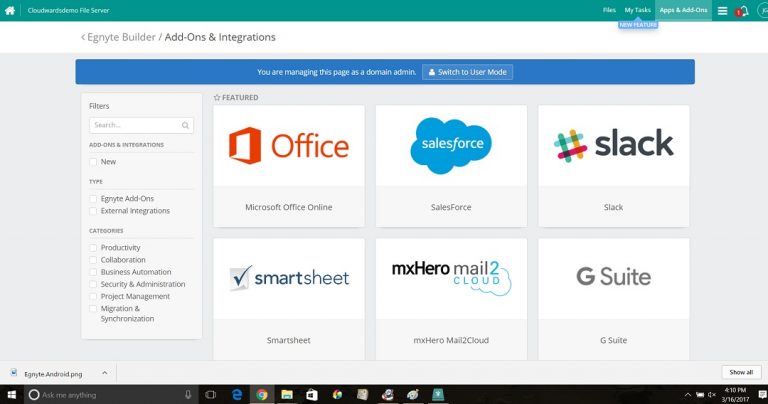The height and width of the screenshot is (404, 768).
Task: Open the Slack integration card
Action: (614, 166)
